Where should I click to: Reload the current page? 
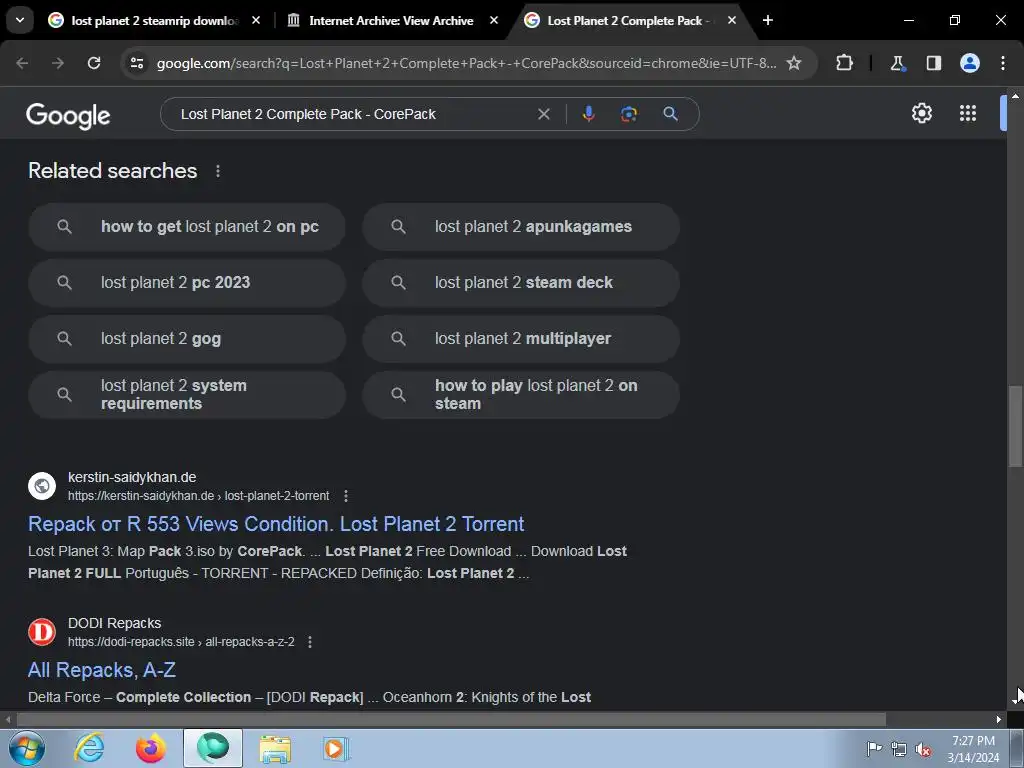94,63
